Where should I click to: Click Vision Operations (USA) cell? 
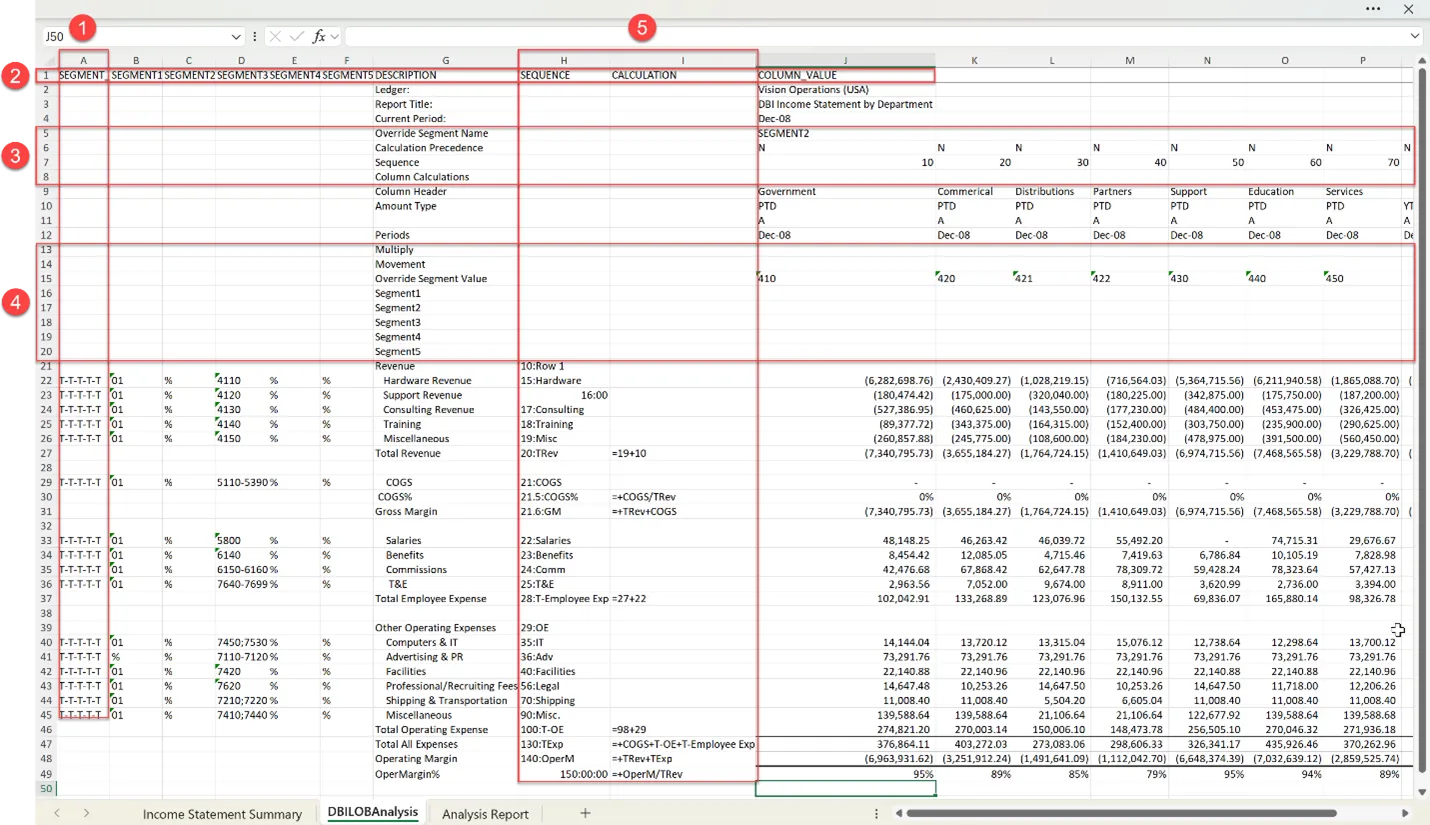tap(846, 89)
